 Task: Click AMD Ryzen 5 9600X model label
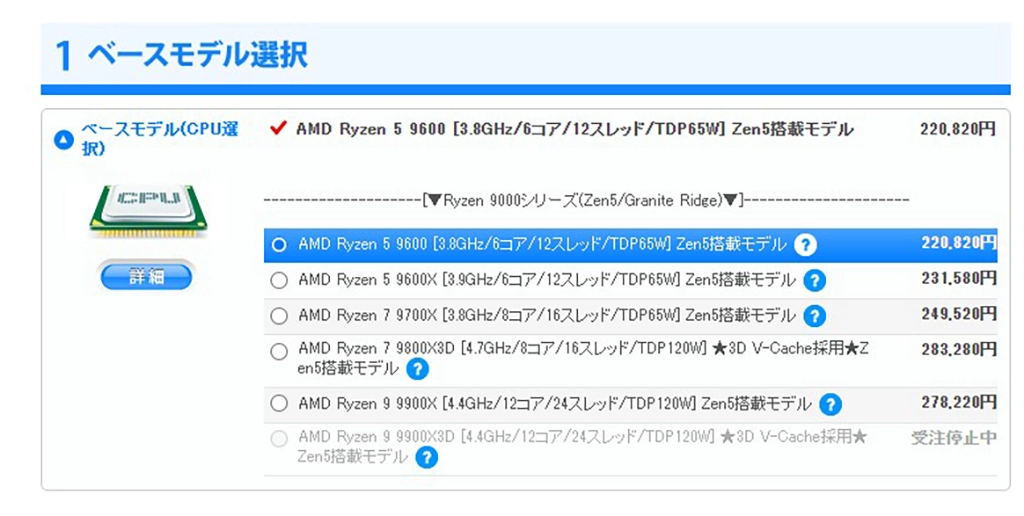coord(547,280)
